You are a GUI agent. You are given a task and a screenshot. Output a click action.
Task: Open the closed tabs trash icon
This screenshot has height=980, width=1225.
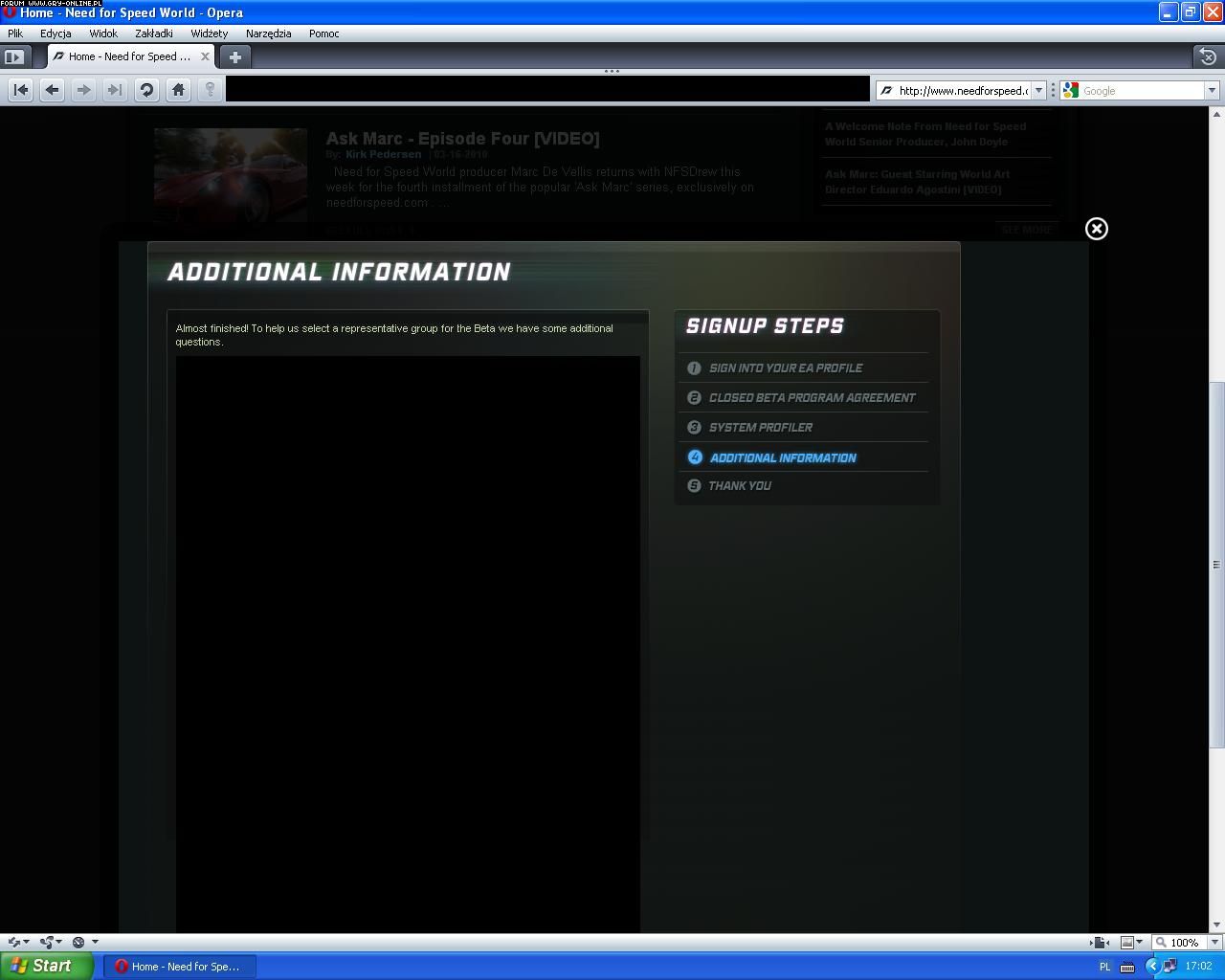point(1208,56)
